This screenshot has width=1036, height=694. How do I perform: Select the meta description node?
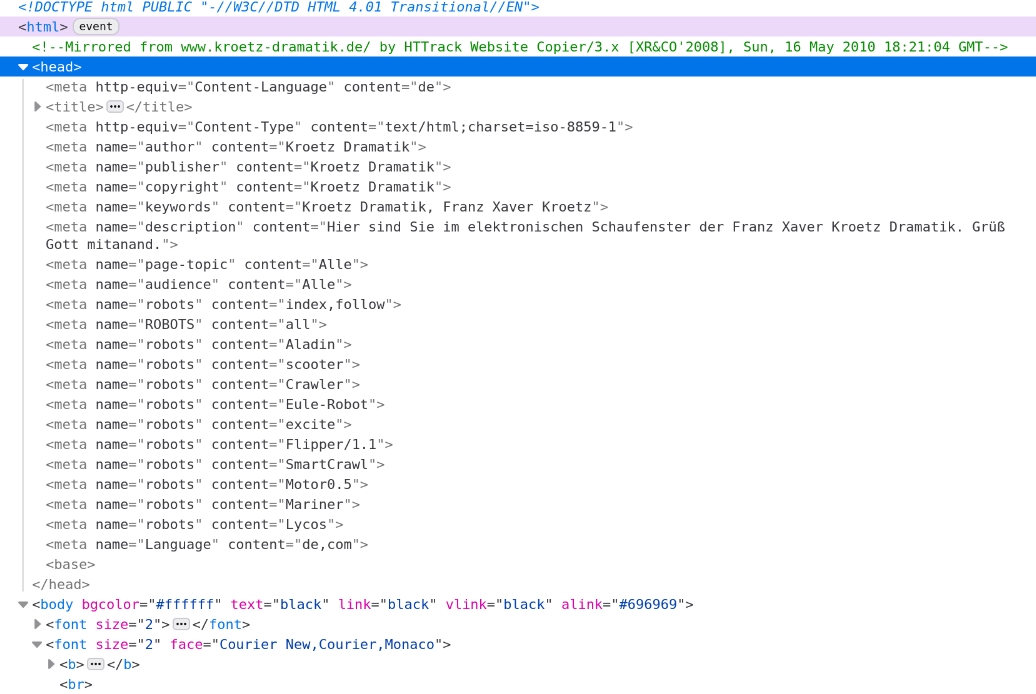(500, 227)
